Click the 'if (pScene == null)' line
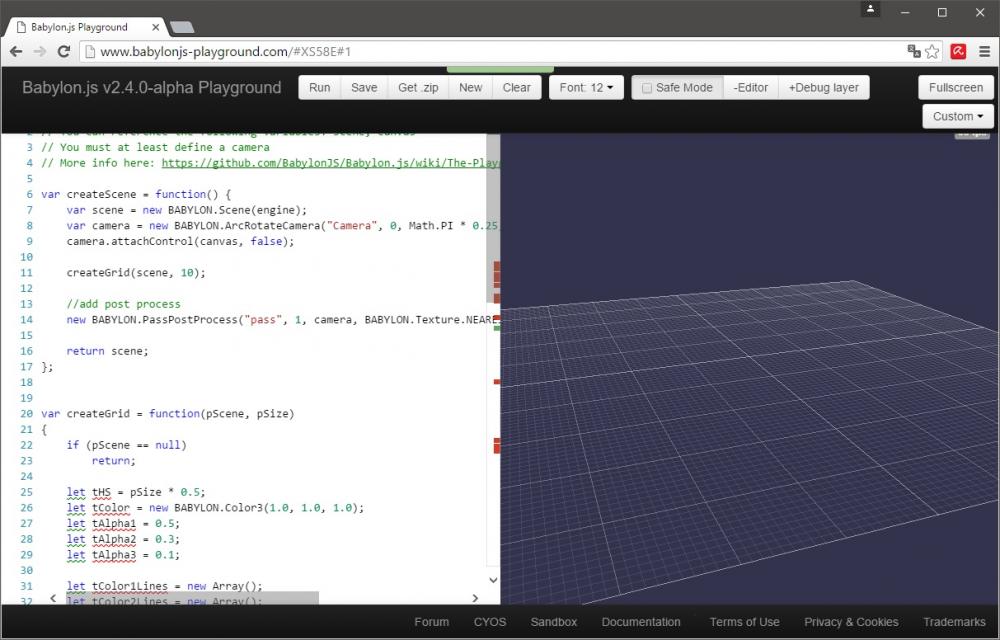Image resolution: width=1000 pixels, height=640 pixels. [126, 445]
